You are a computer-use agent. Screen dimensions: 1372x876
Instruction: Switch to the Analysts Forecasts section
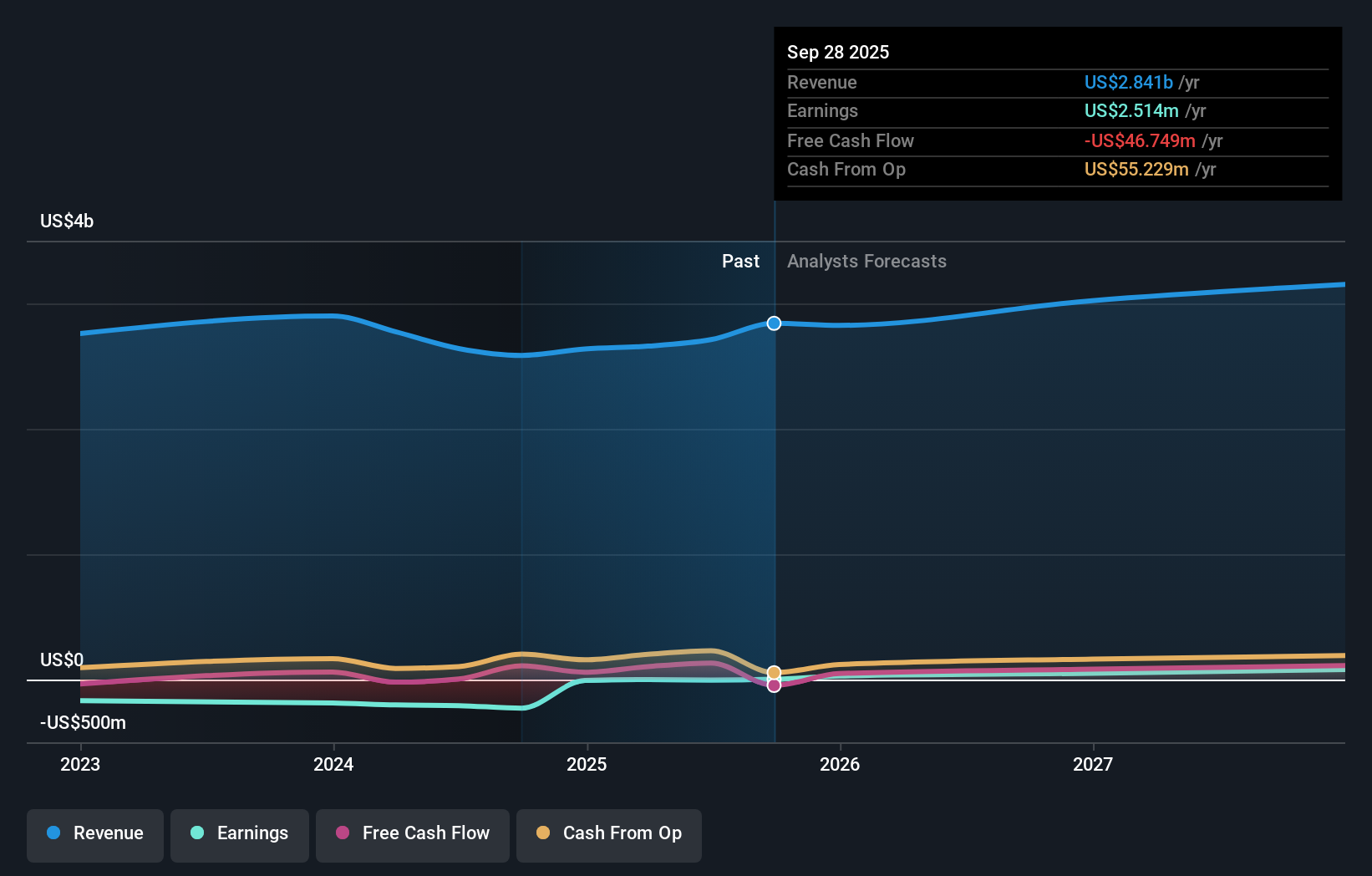point(866,261)
